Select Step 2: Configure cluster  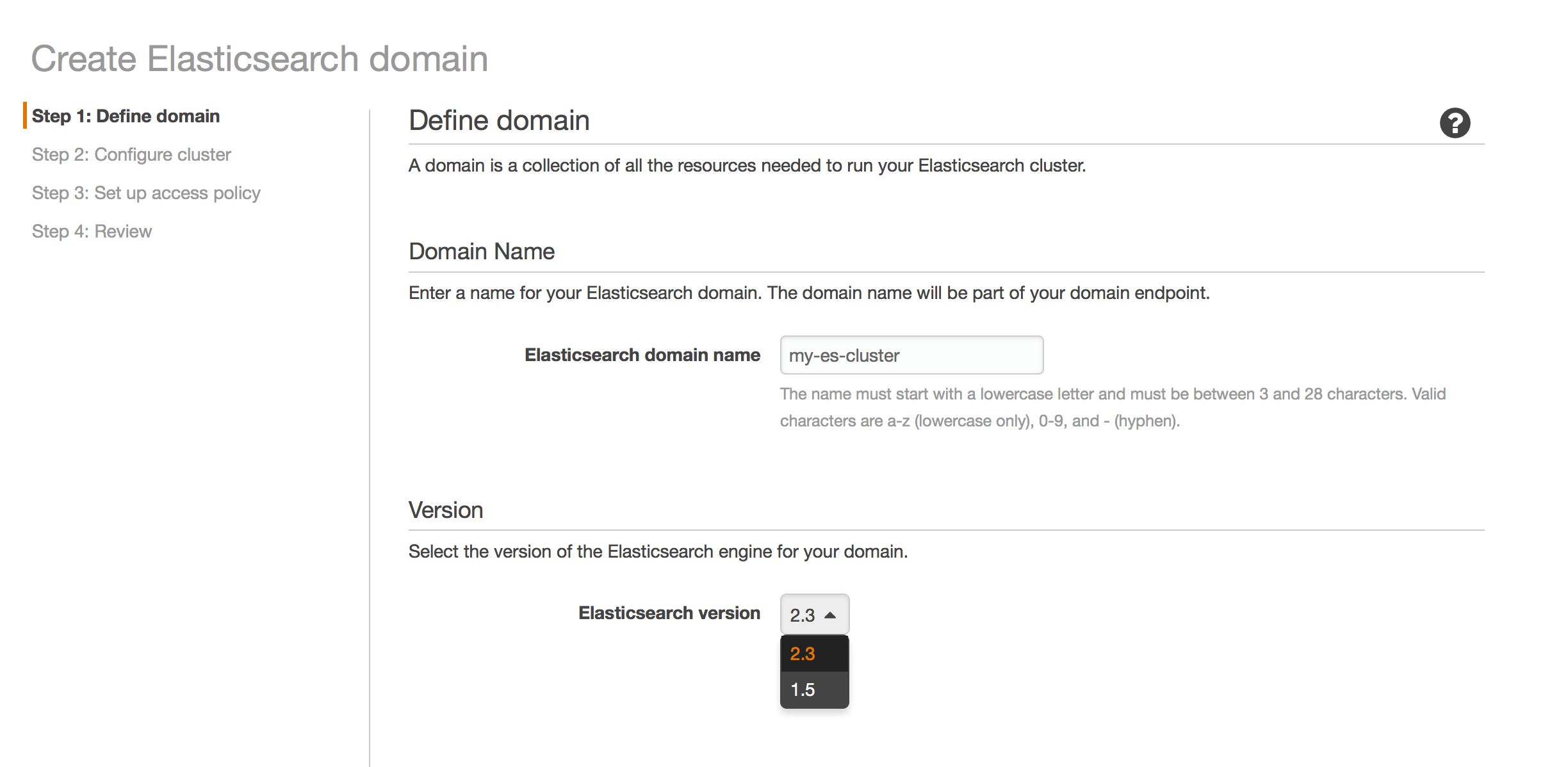coord(131,154)
